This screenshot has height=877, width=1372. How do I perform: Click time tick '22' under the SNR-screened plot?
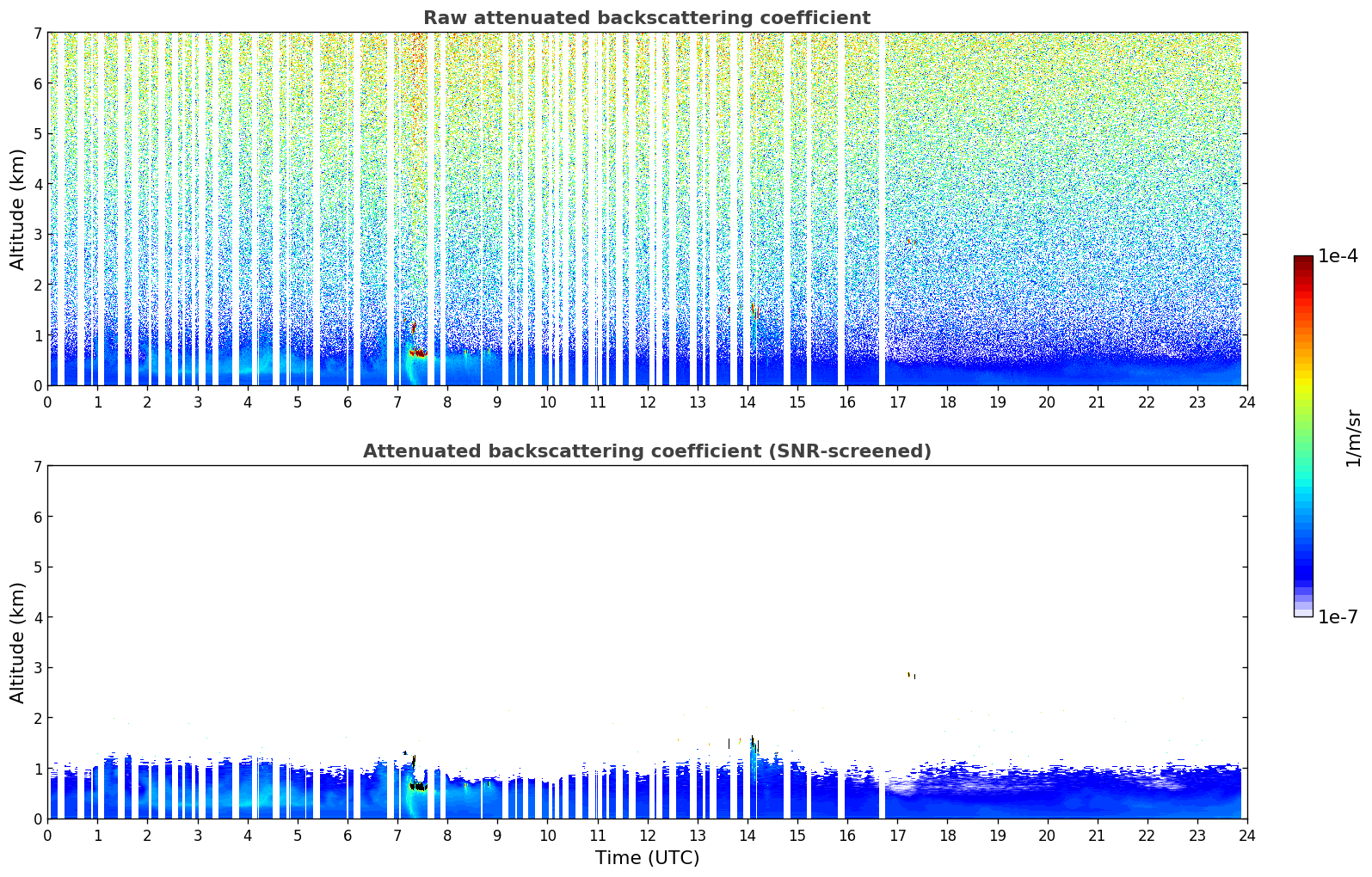coord(1147,835)
